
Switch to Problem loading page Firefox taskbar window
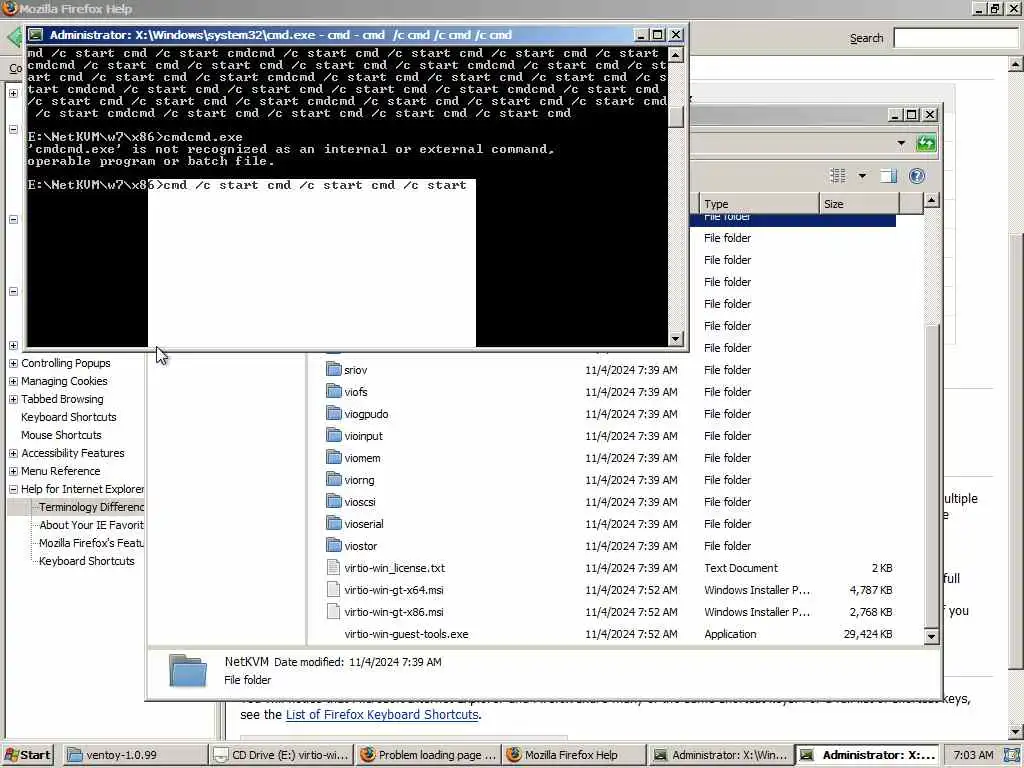pos(428,755)
